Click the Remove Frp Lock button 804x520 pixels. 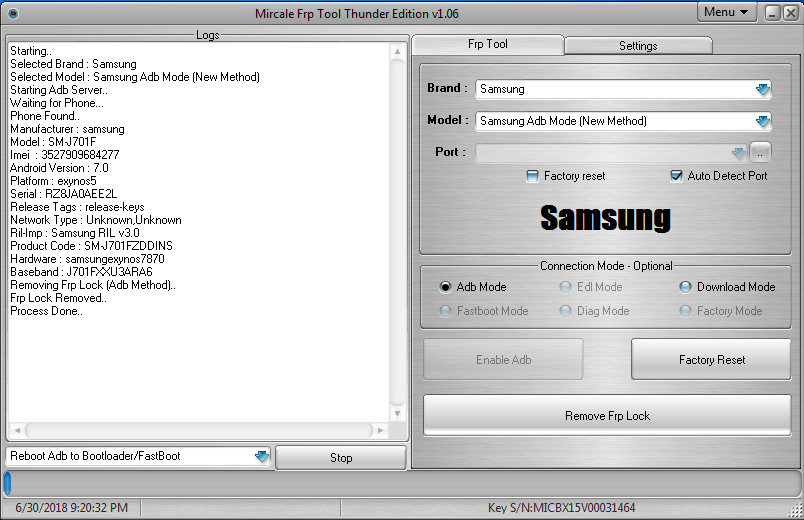click(x=607, y=415)
